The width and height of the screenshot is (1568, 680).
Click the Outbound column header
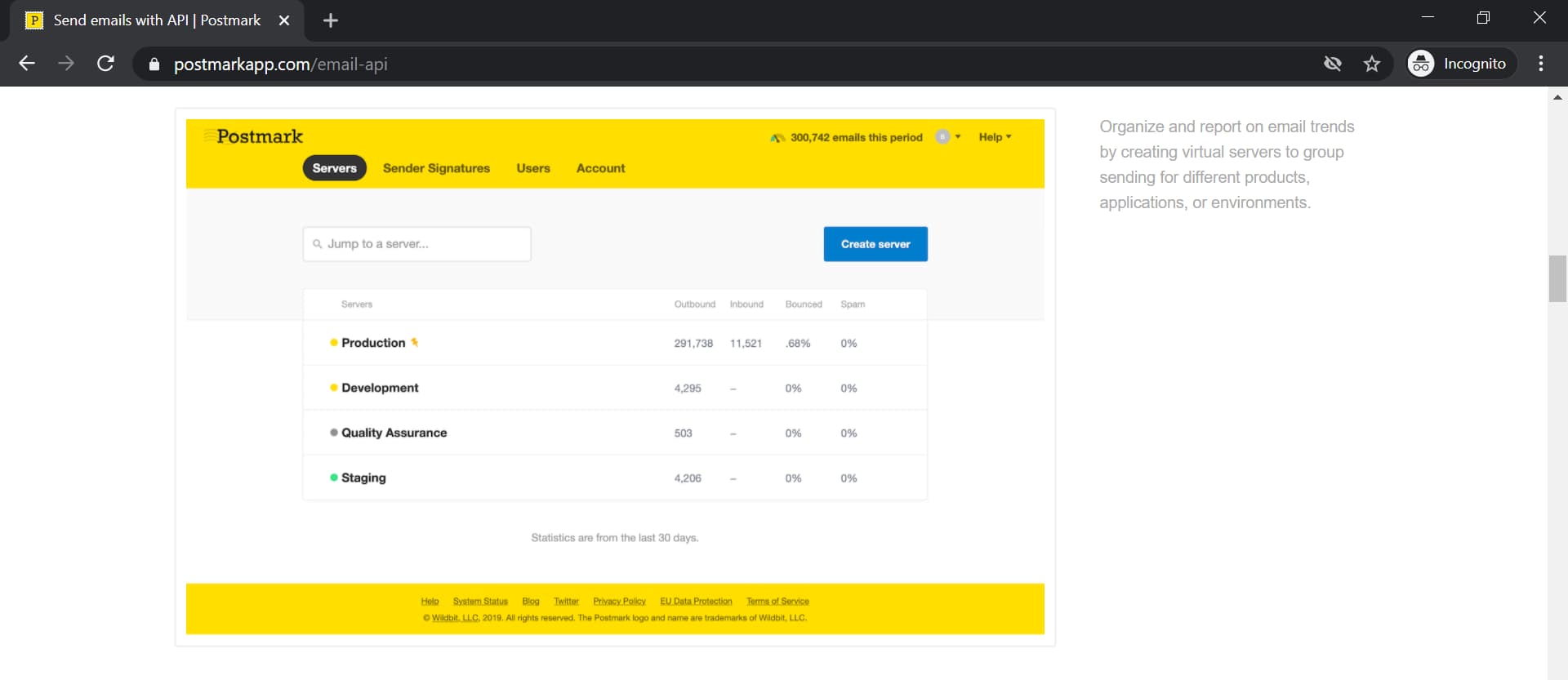click(x=694, y=304)
